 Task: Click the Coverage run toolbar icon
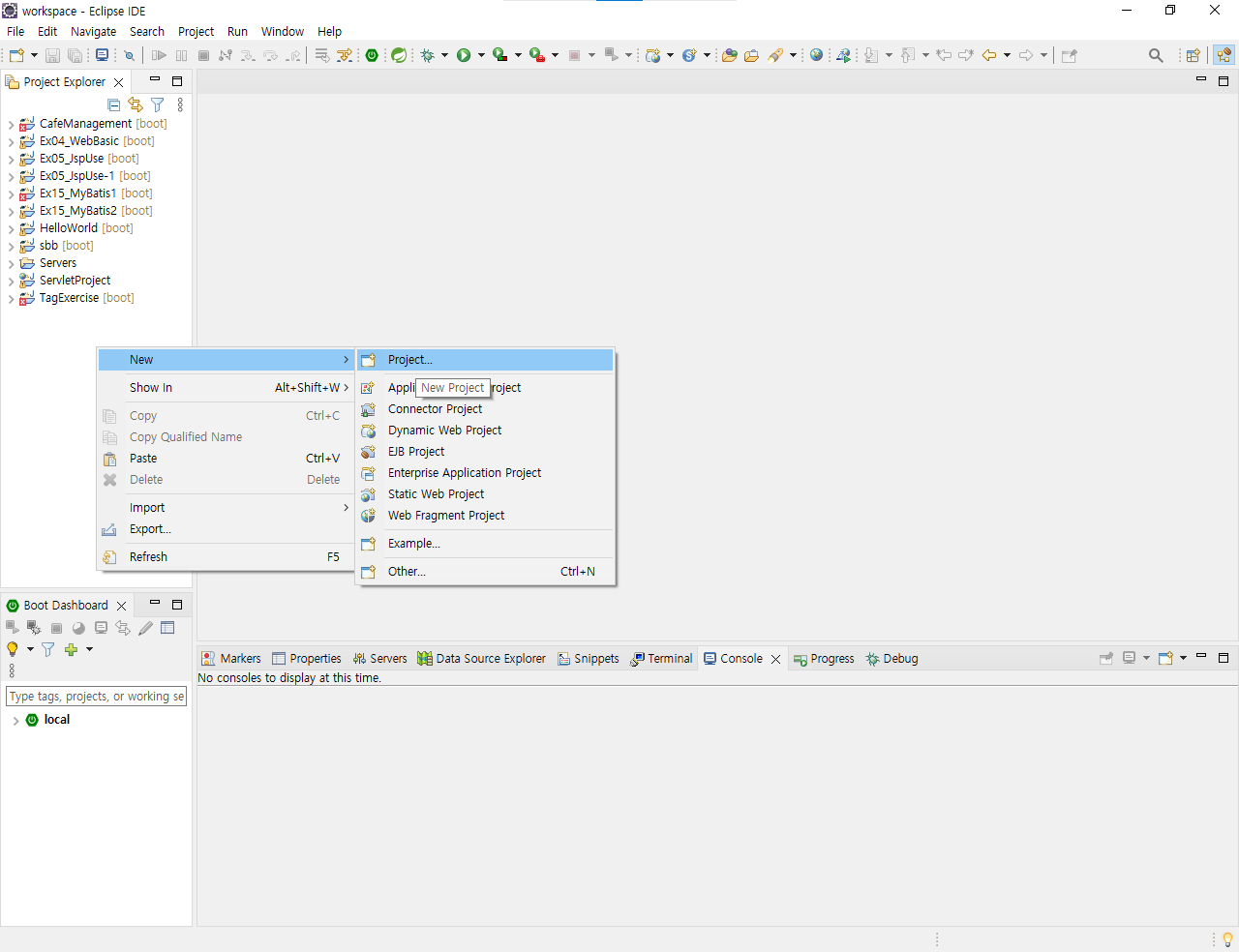click(500, 55)
